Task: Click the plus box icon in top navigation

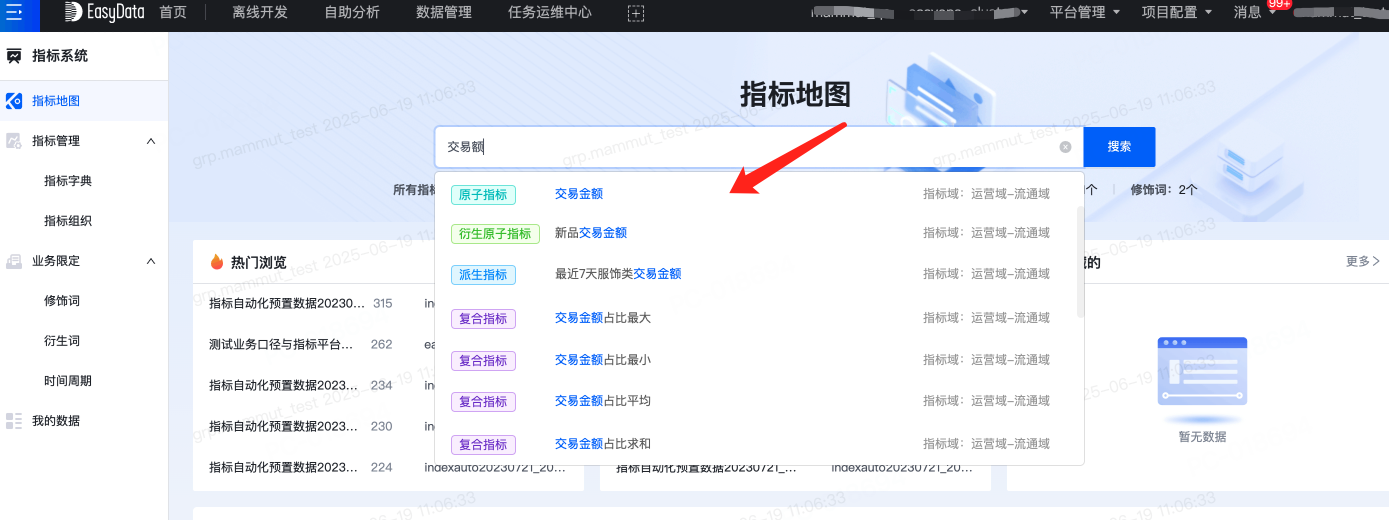Action: (x=635, y=13)
